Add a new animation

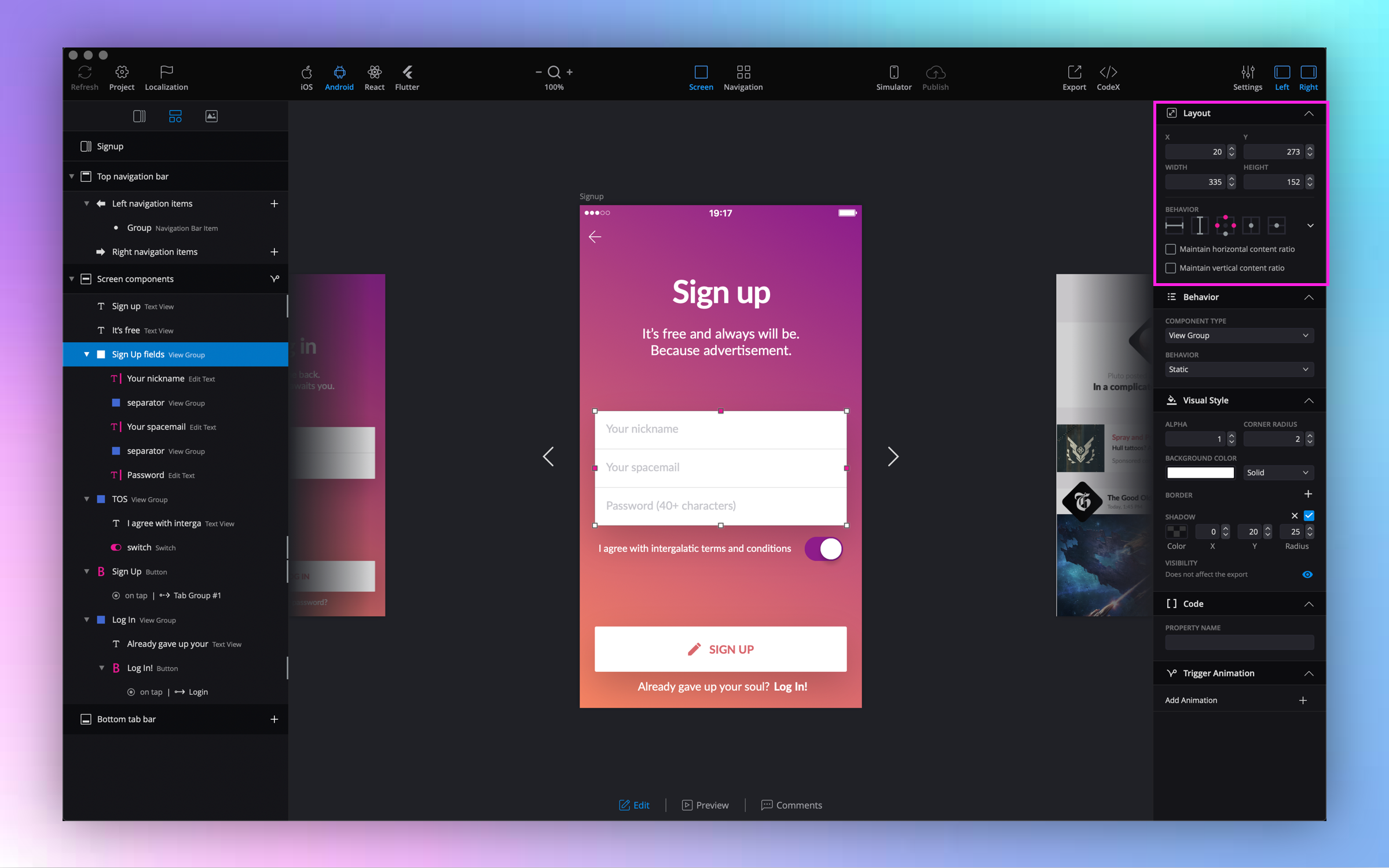pyautogui.click(x=1303, y=700)
